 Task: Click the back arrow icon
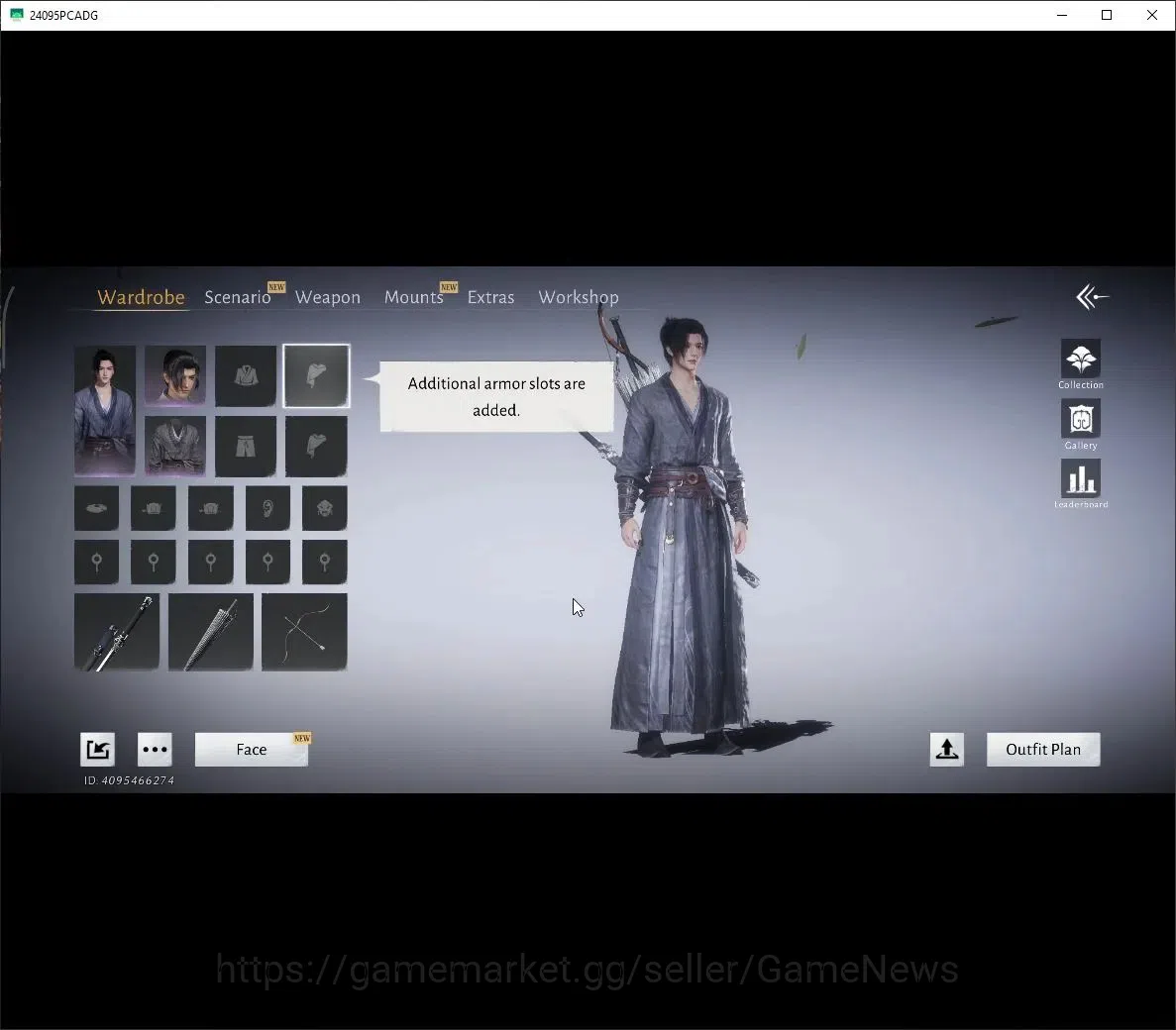[x=1092, y=297]
